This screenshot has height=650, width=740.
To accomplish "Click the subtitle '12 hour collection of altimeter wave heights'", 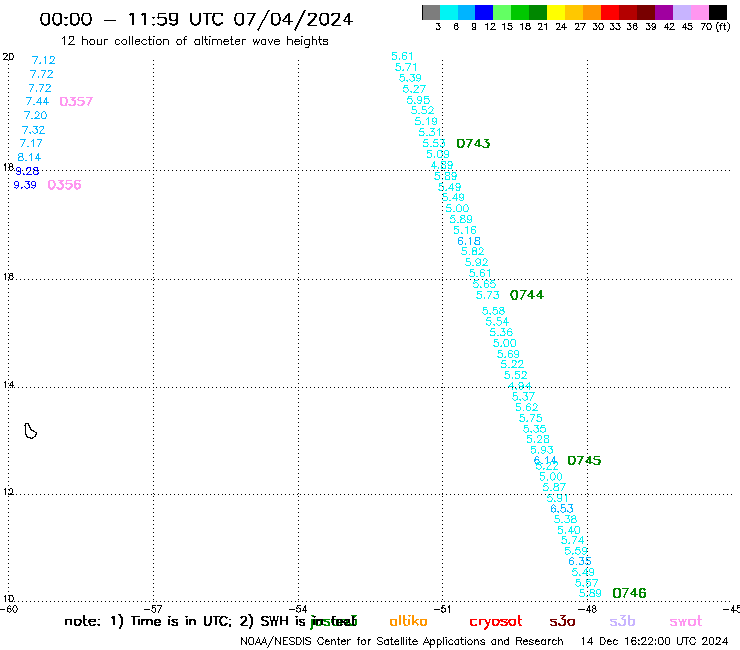I will coord(195,41).
